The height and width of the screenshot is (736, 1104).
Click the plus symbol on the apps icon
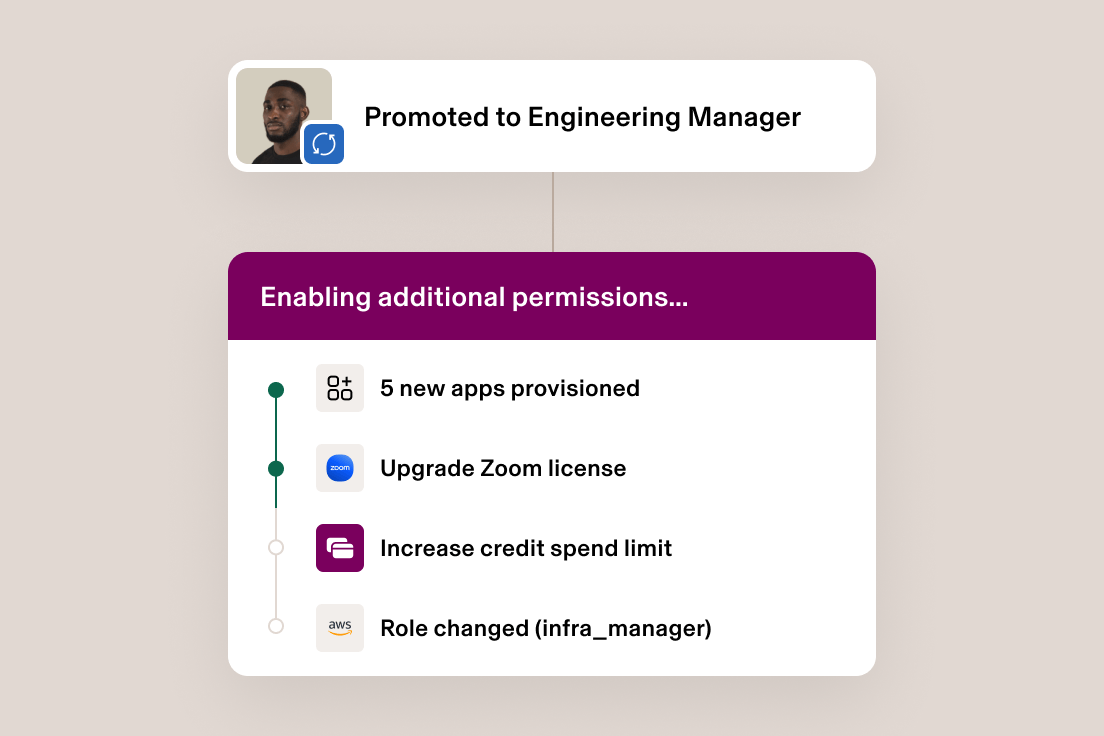point(348,381)
